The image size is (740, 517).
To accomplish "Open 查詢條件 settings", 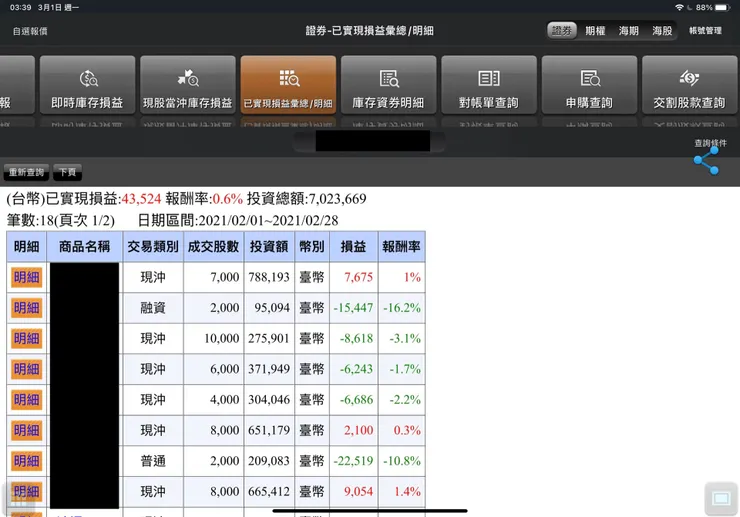I will 710,143.
